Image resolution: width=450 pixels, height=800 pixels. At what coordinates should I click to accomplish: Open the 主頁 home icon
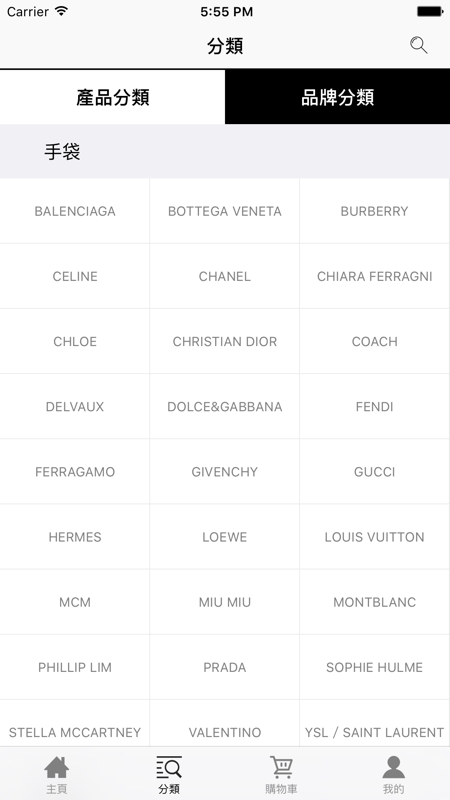click(56, 774)
